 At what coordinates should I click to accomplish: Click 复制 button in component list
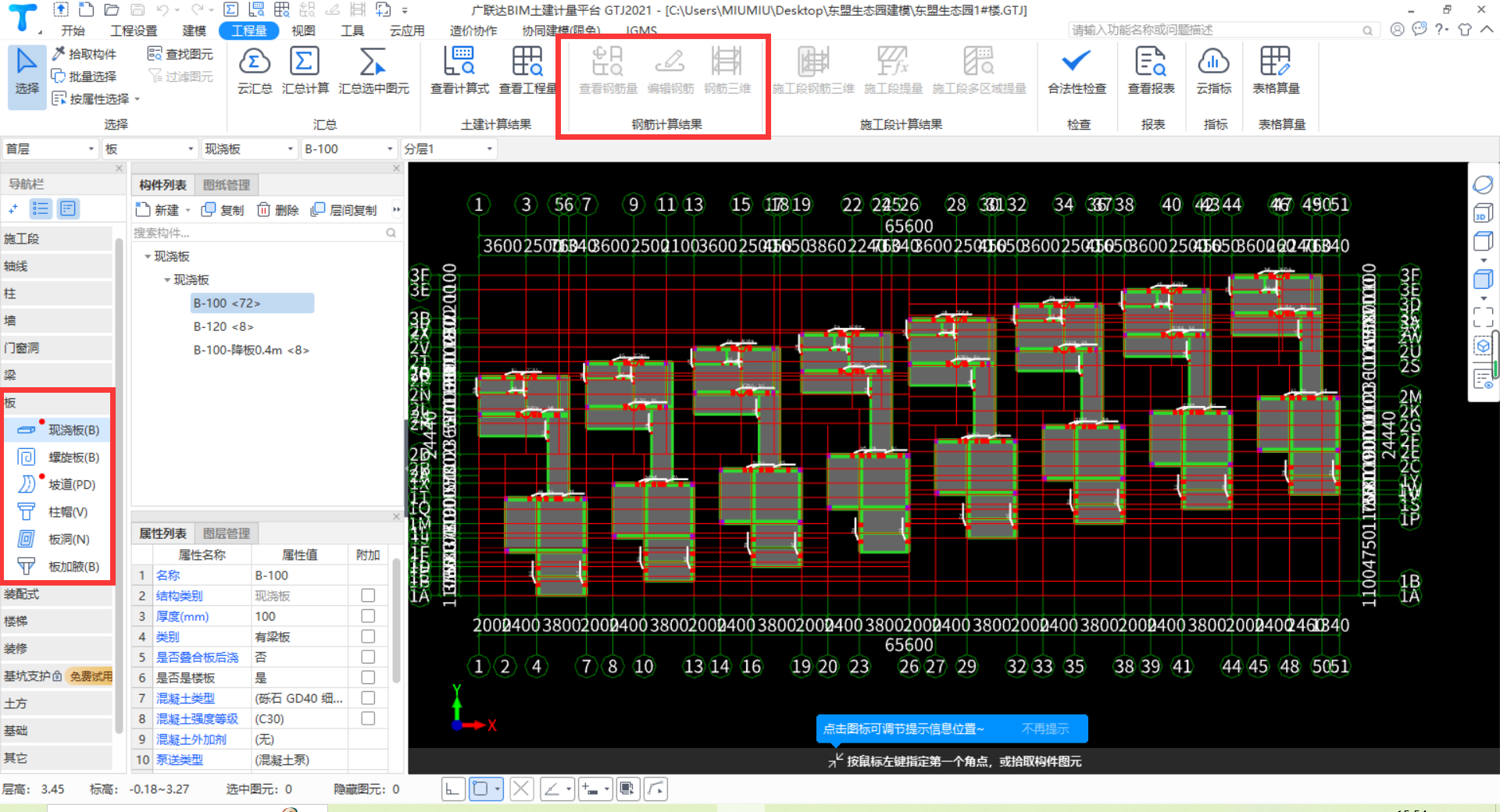(223, 210)
